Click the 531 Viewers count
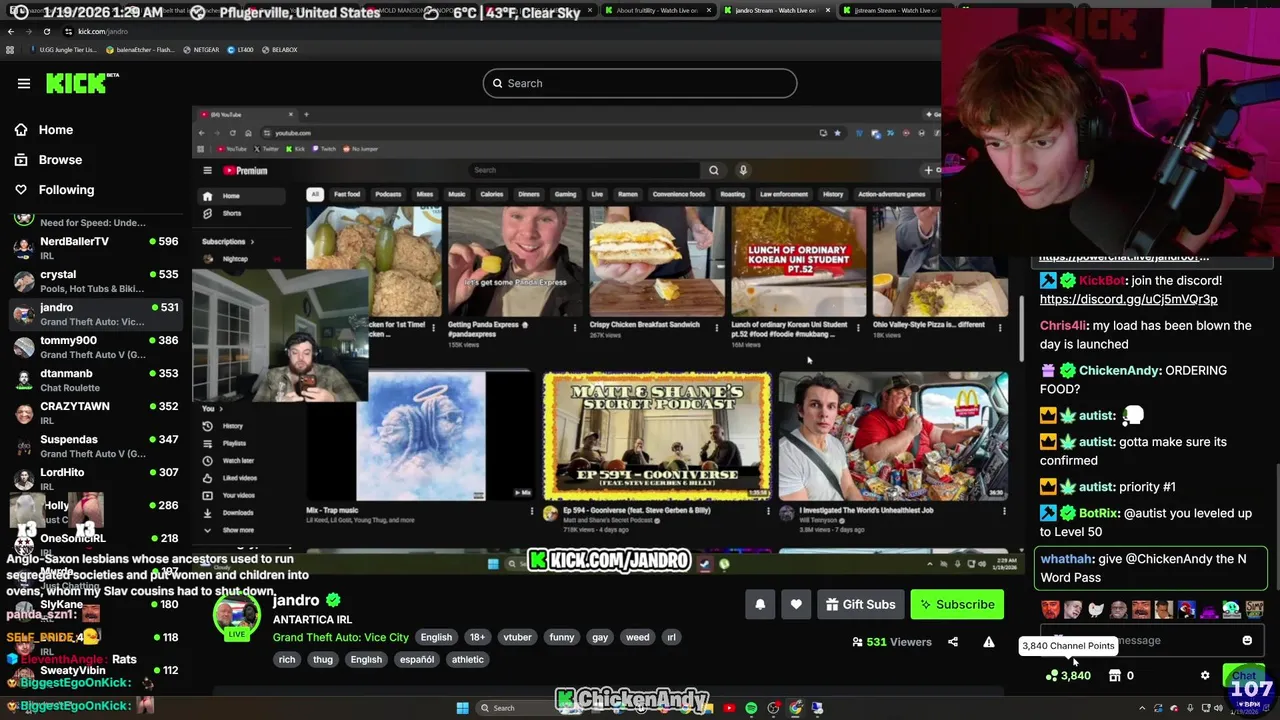 (x=892, y=642)
